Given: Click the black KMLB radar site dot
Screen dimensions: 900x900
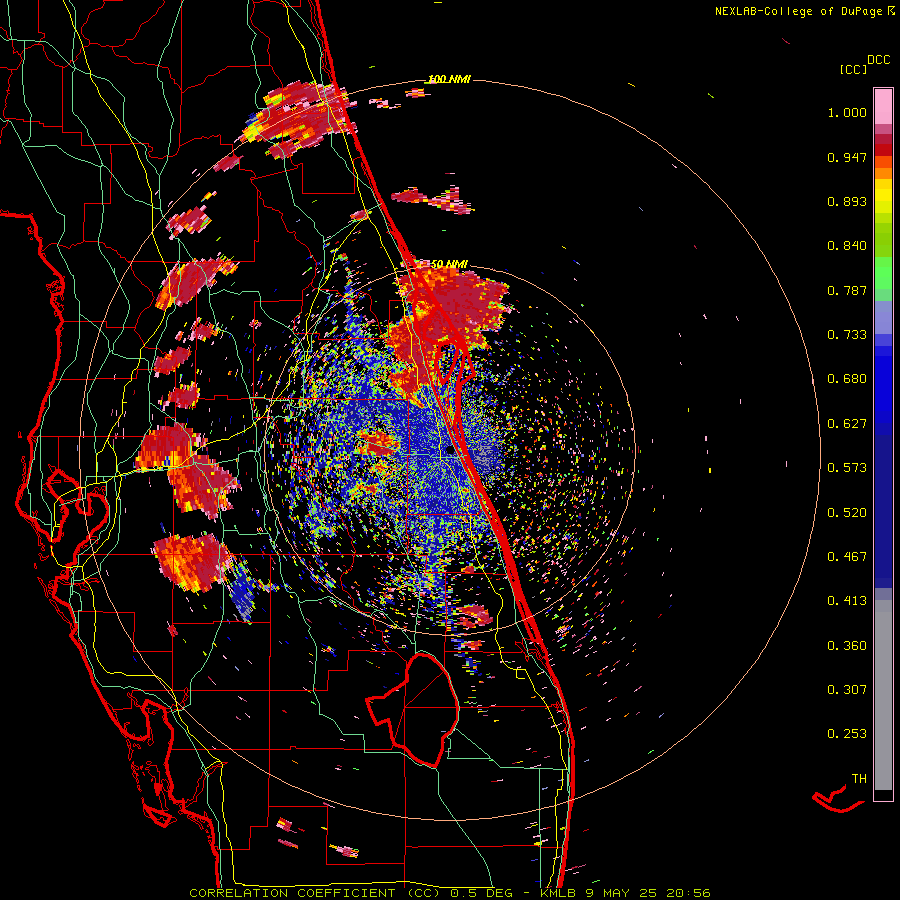Looking at the screenshot, I should pyautogui.click(x=450, y=451).
